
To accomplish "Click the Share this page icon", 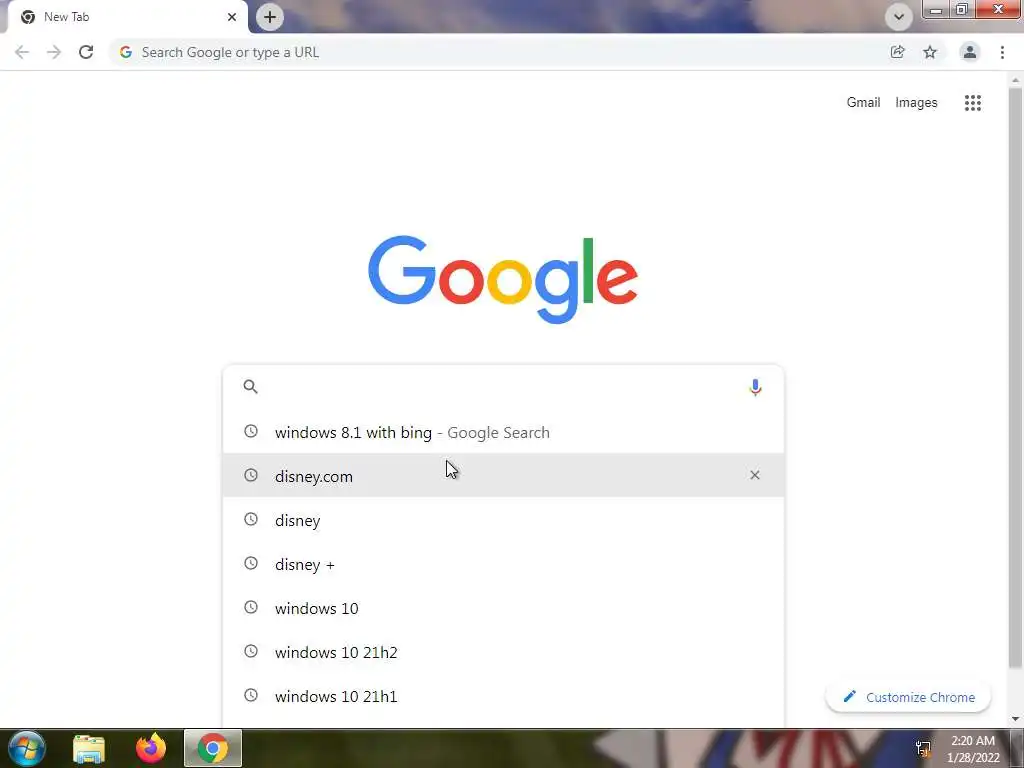I will click(x=897, y=52).
